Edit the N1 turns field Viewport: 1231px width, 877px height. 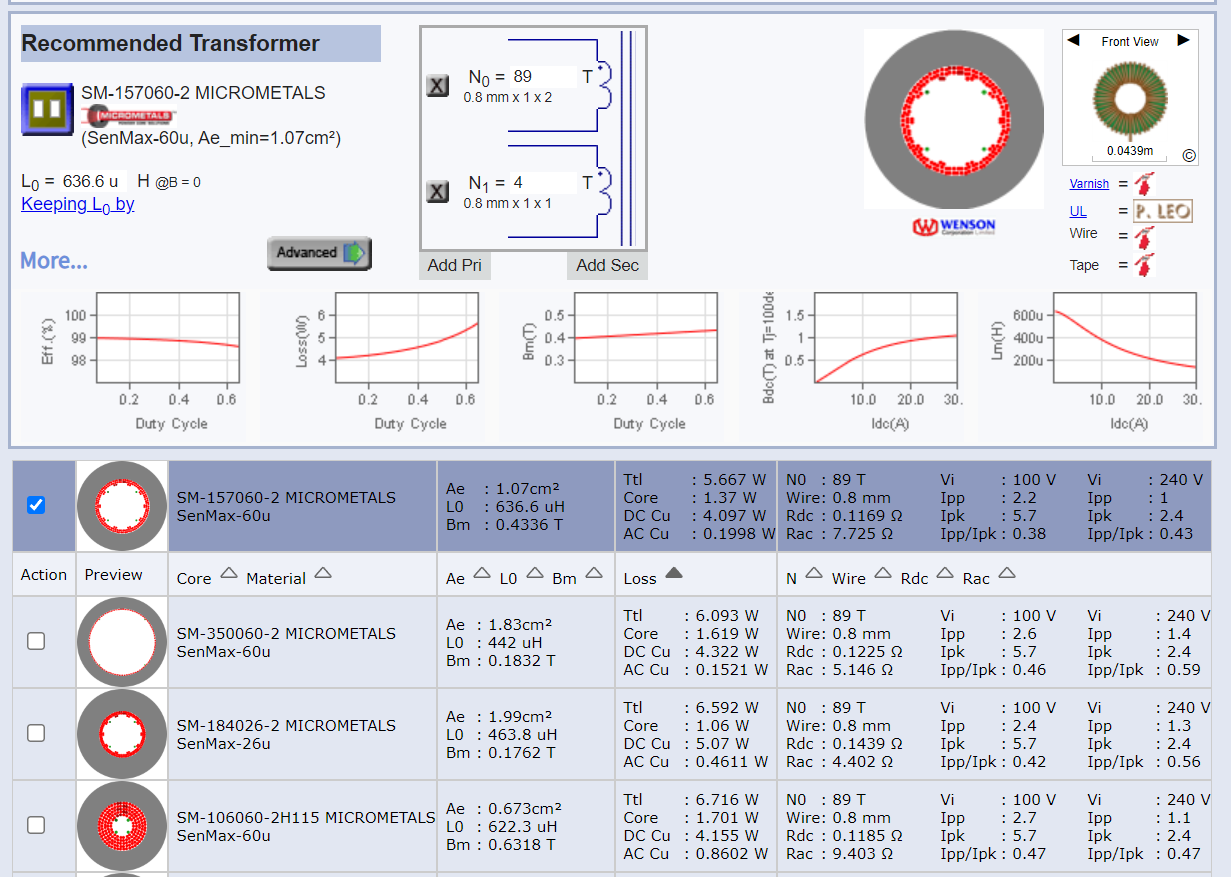tap(544, 183)
